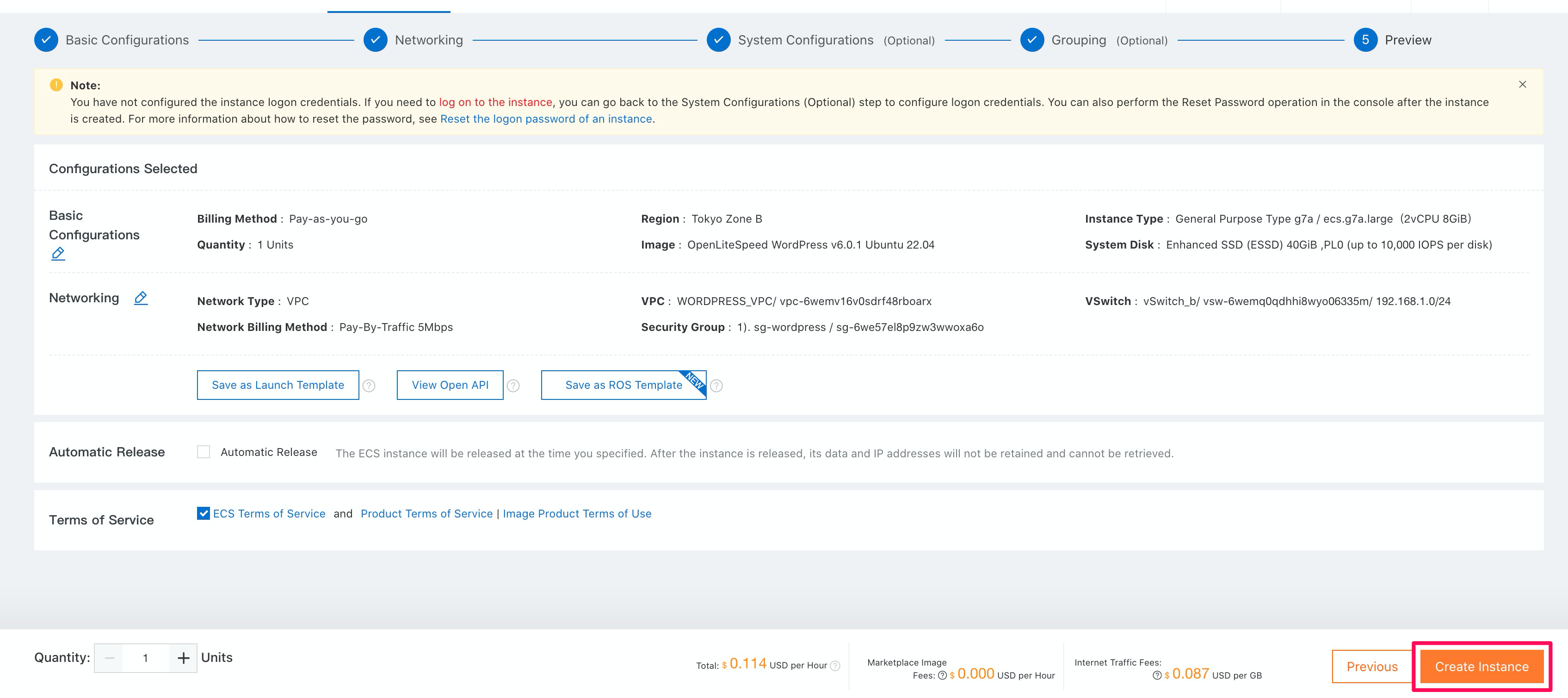Click Save as Launch Template button
1568x698 pixels.
[x=278, y=385]
